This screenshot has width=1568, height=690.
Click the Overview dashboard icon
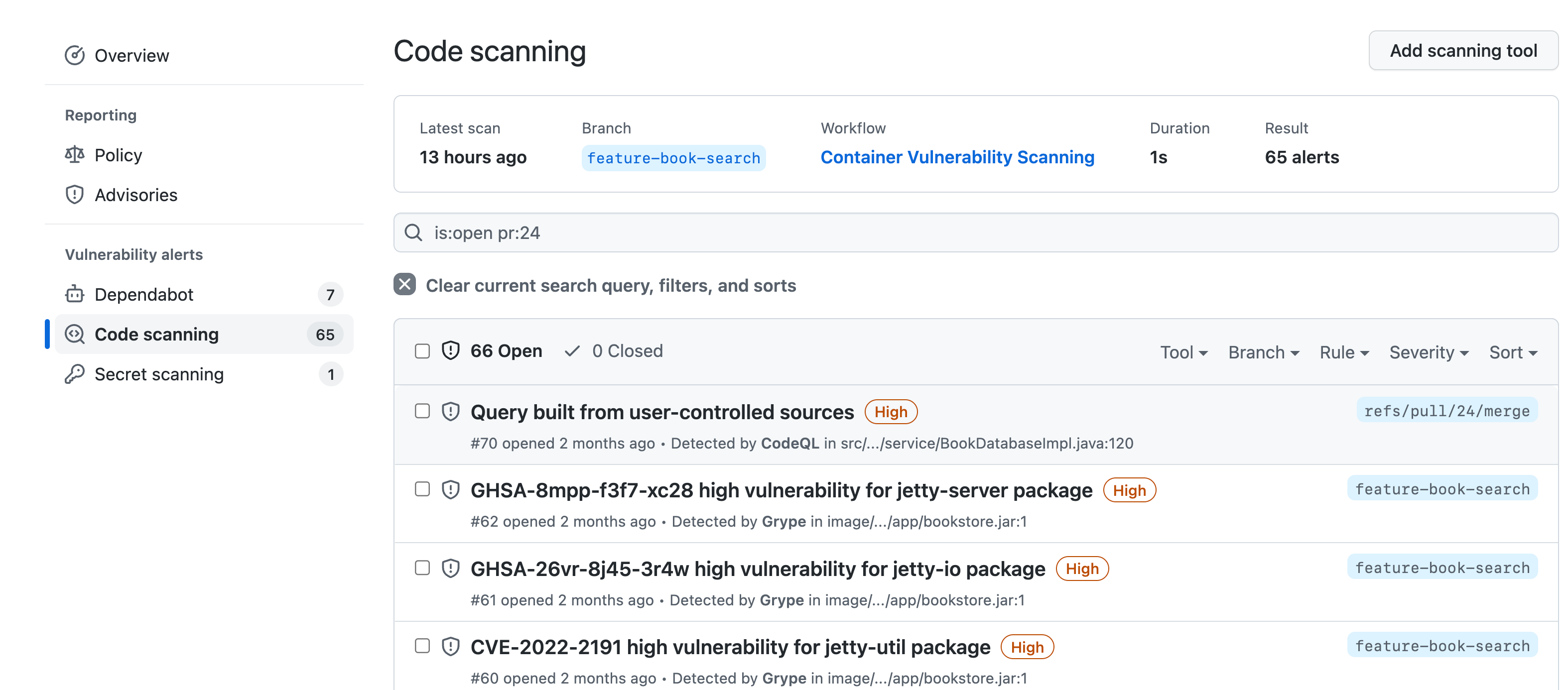74,55
